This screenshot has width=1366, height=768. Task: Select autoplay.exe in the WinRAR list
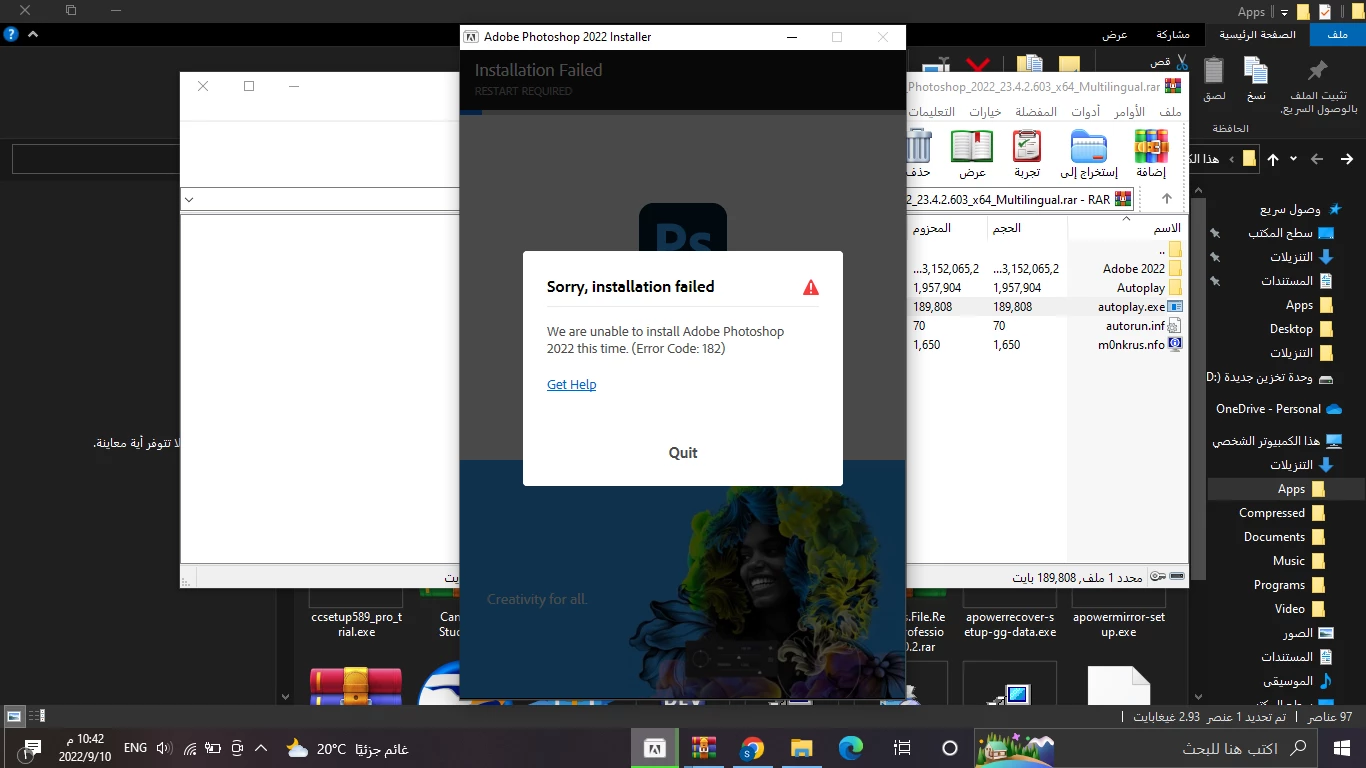coord(1140,307)
